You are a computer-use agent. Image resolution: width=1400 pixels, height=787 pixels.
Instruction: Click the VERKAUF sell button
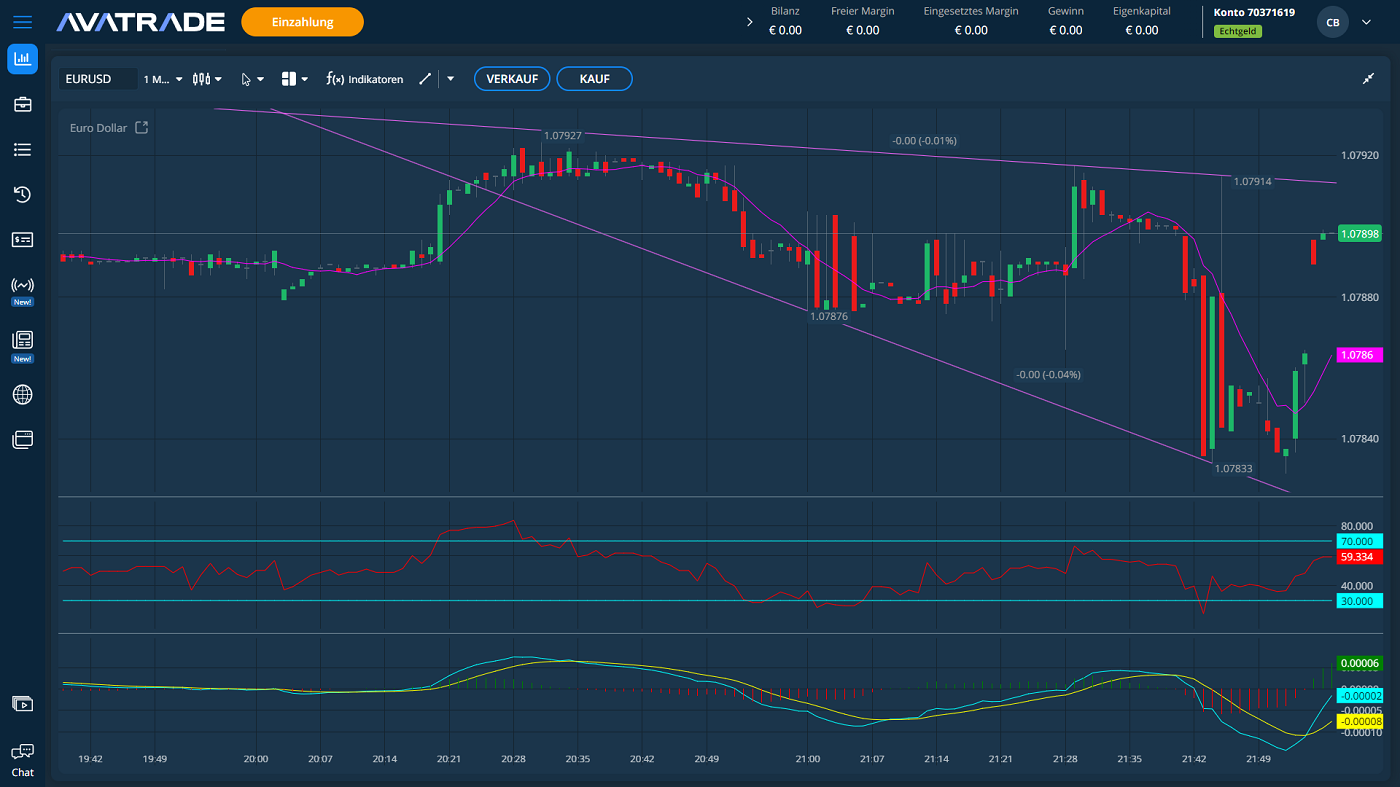(512, 79)
